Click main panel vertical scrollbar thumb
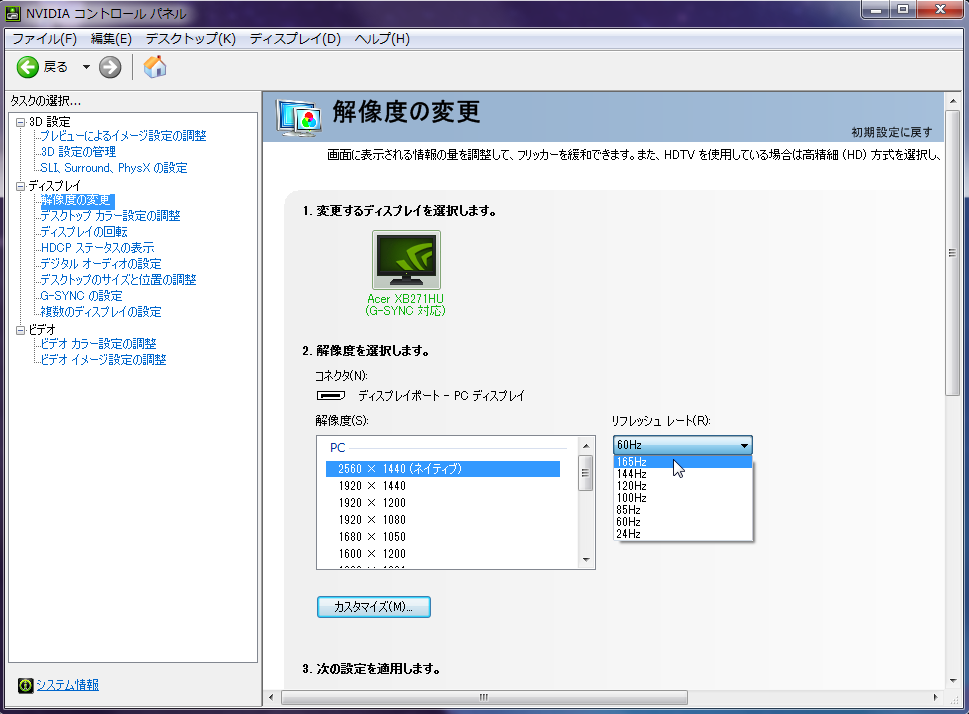Viewport: 969px width, 714px height. tap(952, 252)
